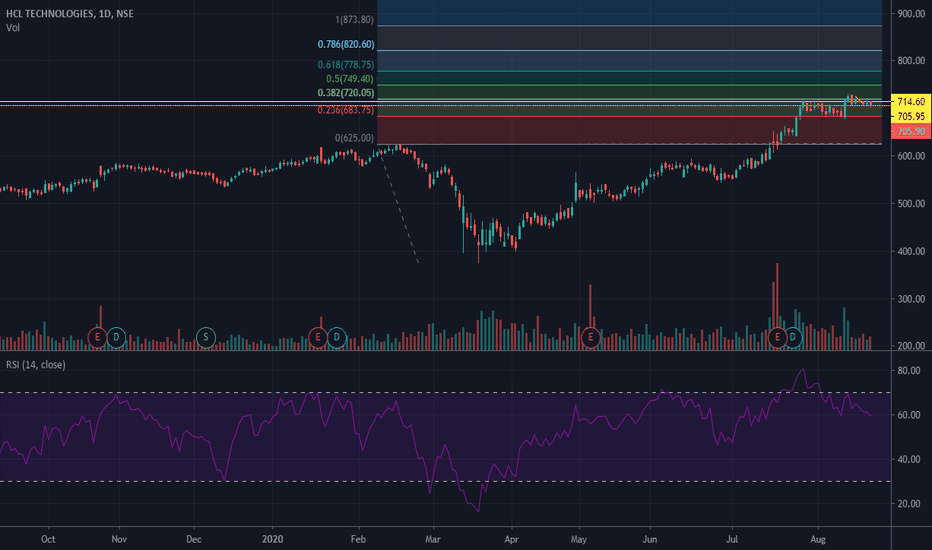Click the 600.00 price axis label
932x550 pixels.
coord(911,156)
